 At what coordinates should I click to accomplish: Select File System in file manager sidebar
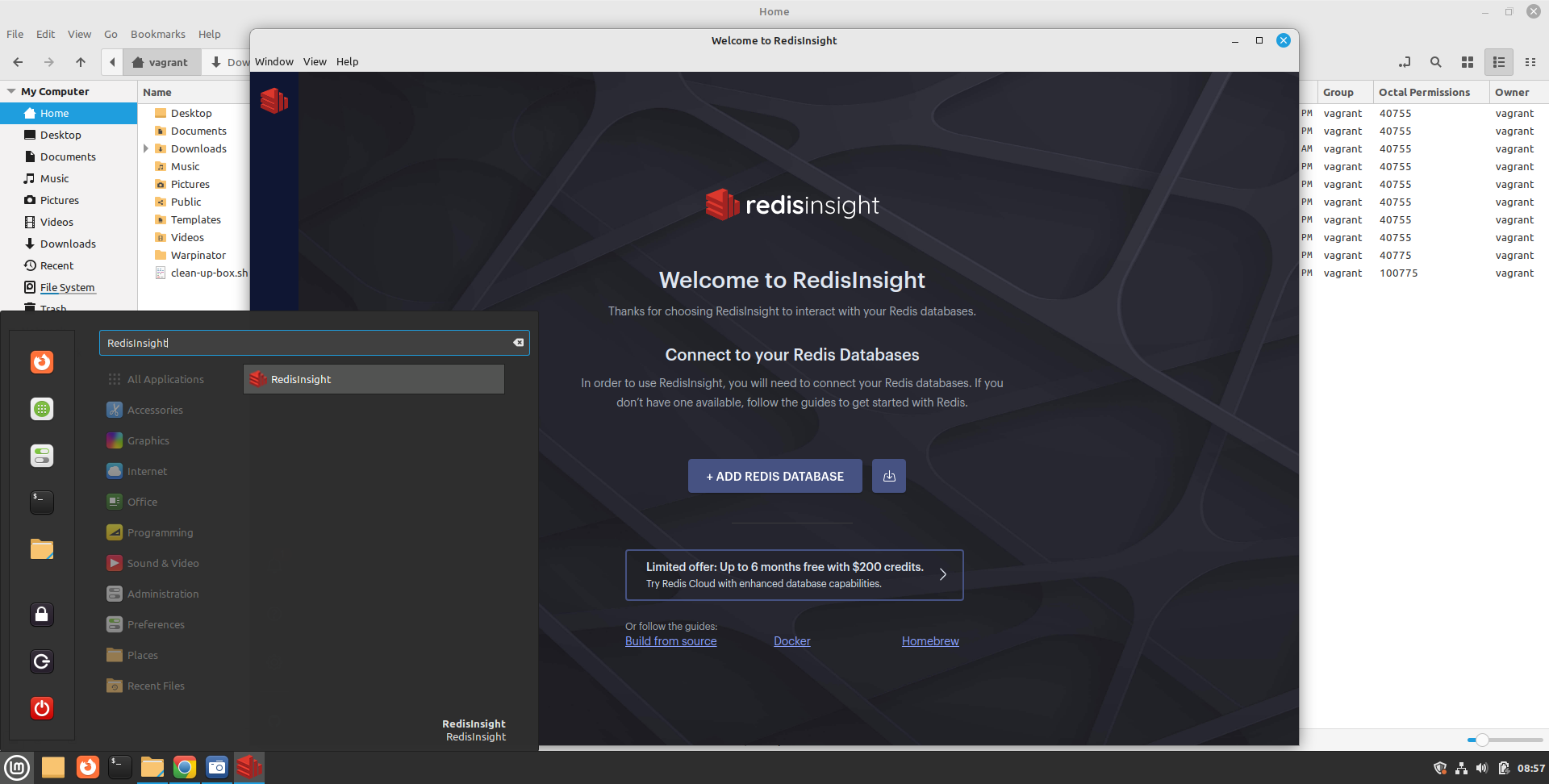pyautogui.click(x=67, y=287)
